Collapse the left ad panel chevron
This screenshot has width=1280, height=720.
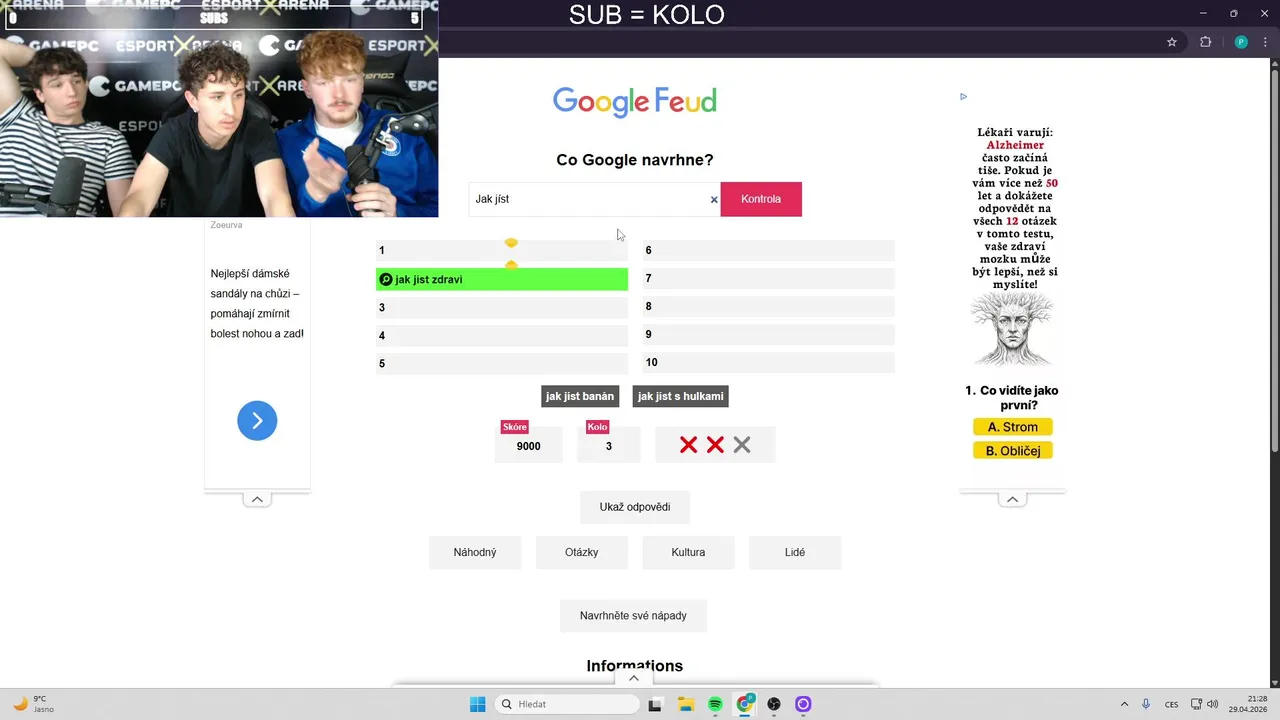pyautogui.click(x=257, y=499)
